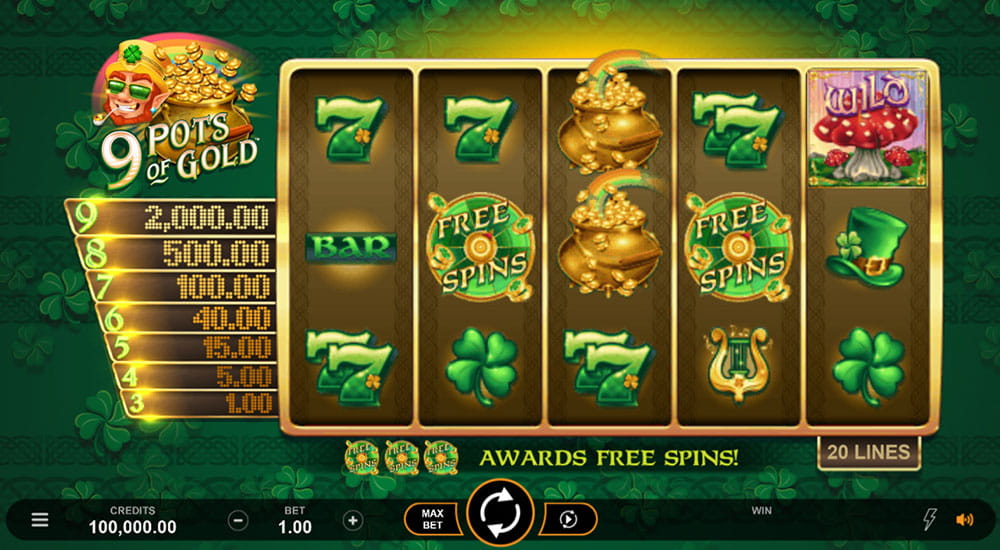Click the MAX BET button
The height and width of the screenshot is (550, 1000).
click(433, 519)
